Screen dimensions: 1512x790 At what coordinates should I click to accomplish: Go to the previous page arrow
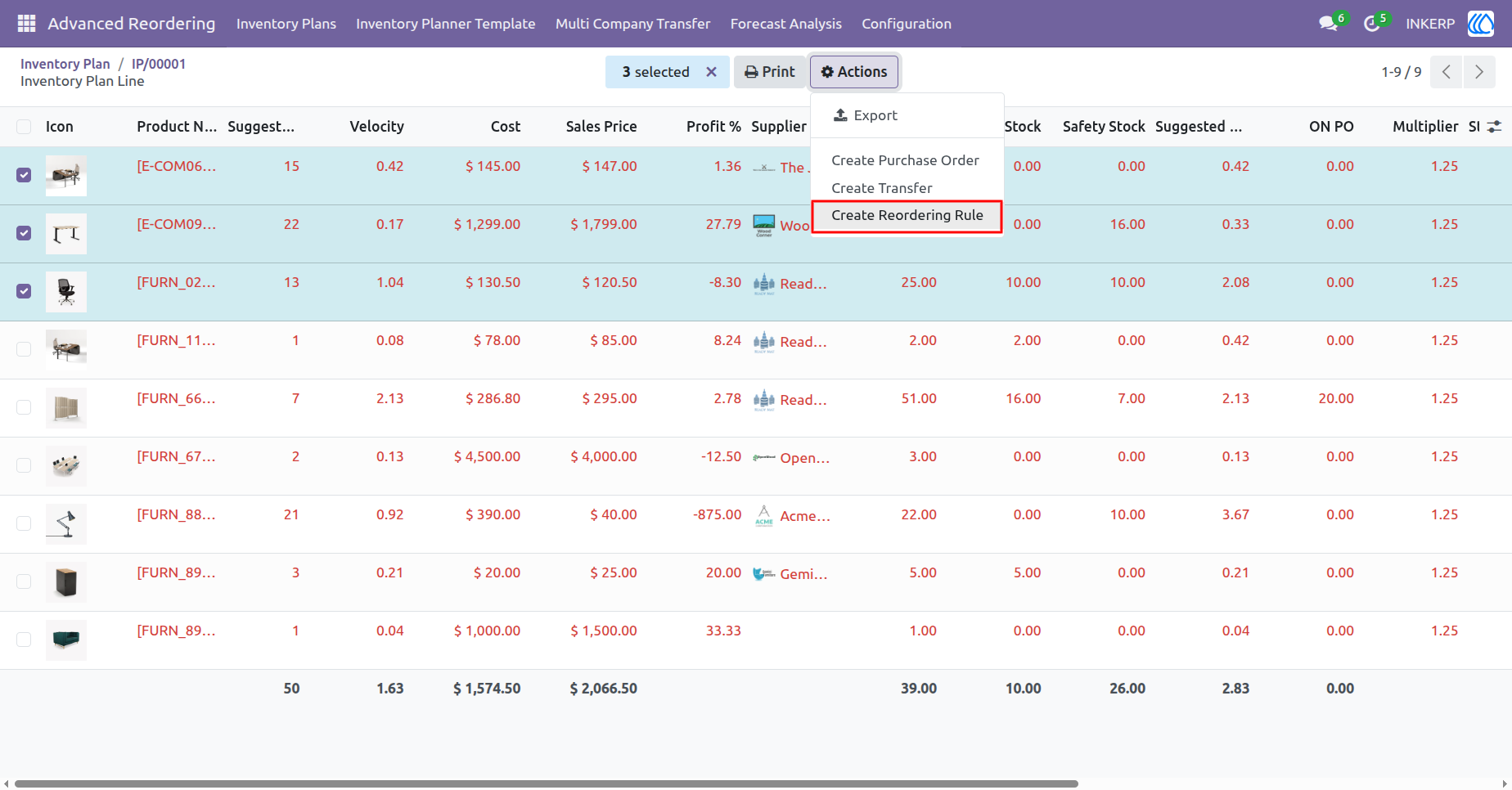coord(1447,72)
